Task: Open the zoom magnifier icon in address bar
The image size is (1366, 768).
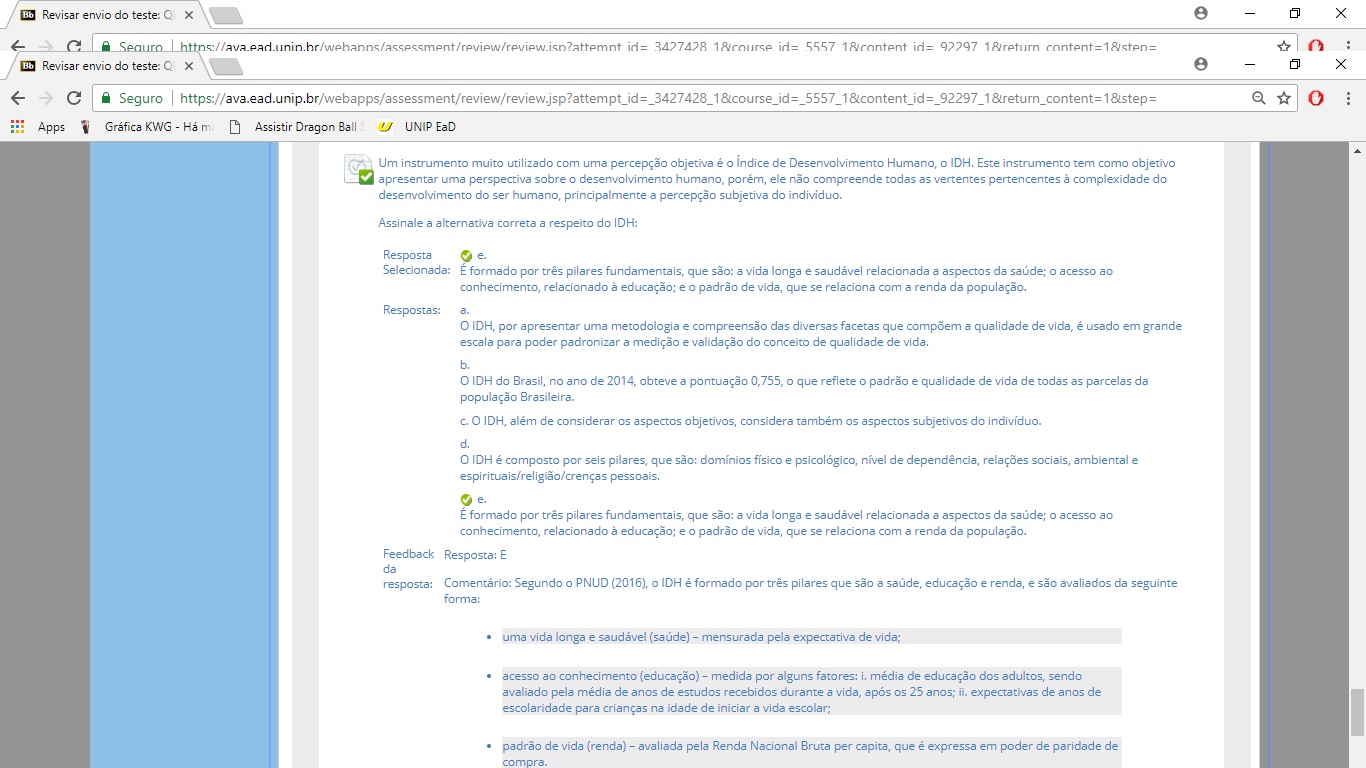Action: point(1259,98)
